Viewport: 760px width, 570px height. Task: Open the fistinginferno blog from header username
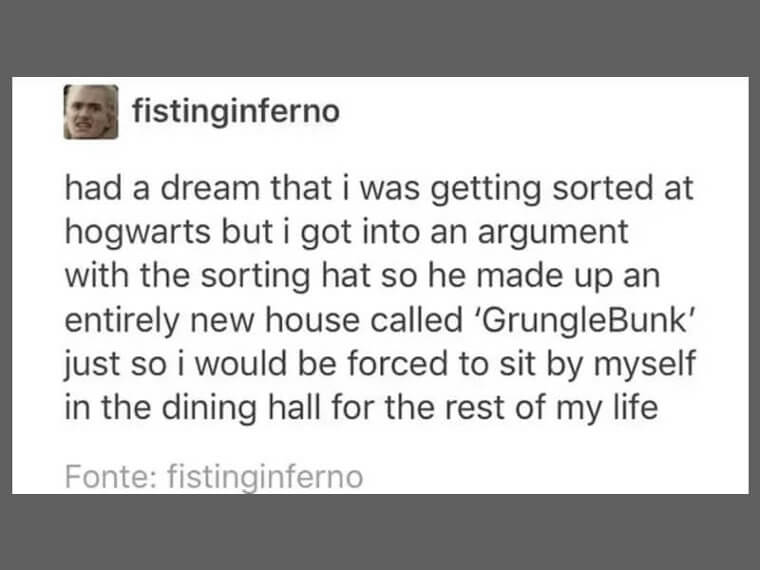pyautogui.click(x=236, y=111)
